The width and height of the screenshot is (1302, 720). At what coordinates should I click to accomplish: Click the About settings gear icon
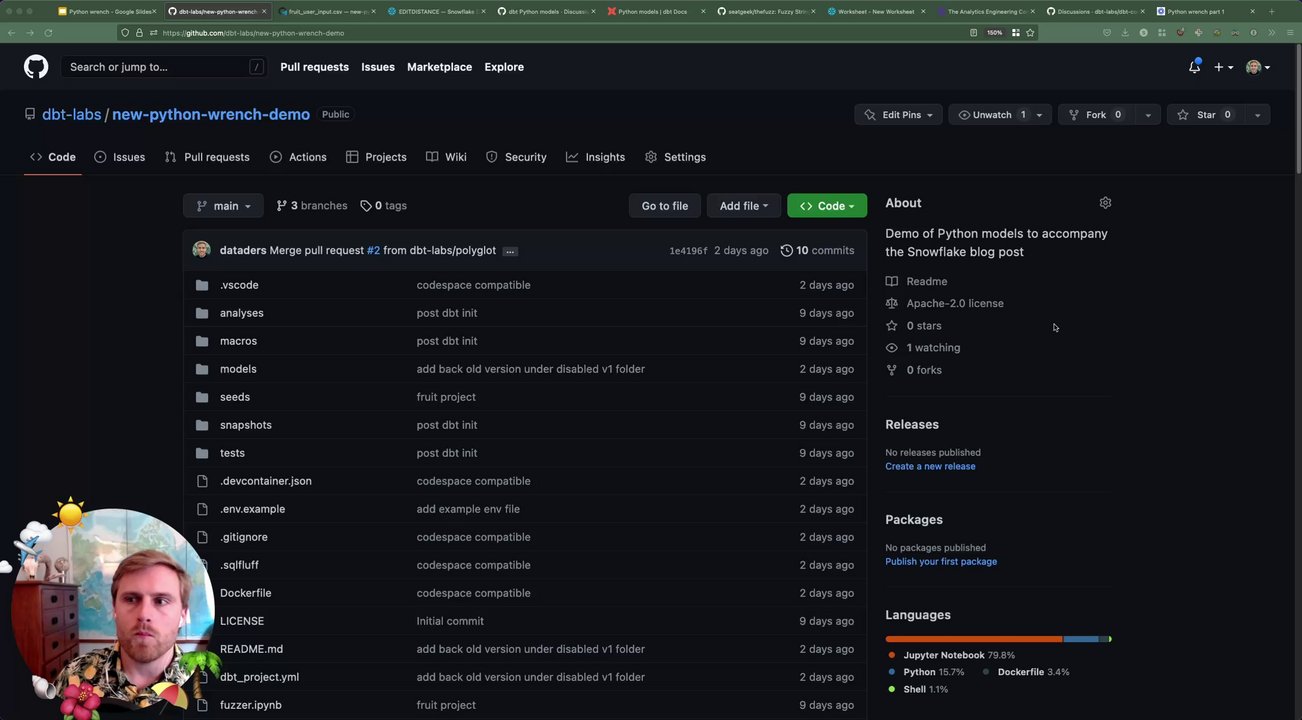(x=1105, y=203)
